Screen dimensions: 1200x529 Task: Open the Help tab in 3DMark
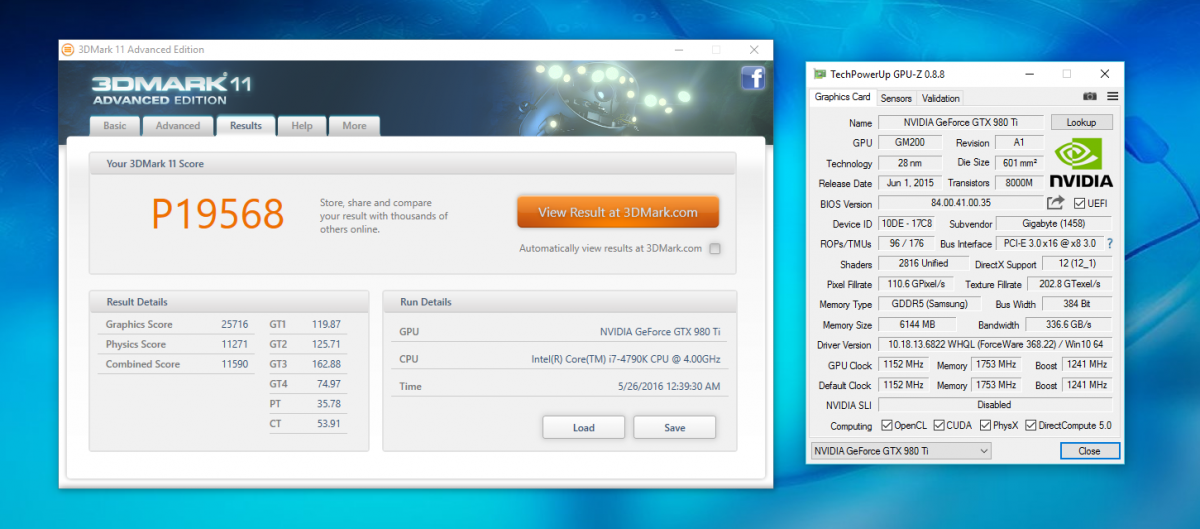pos(302,126)
